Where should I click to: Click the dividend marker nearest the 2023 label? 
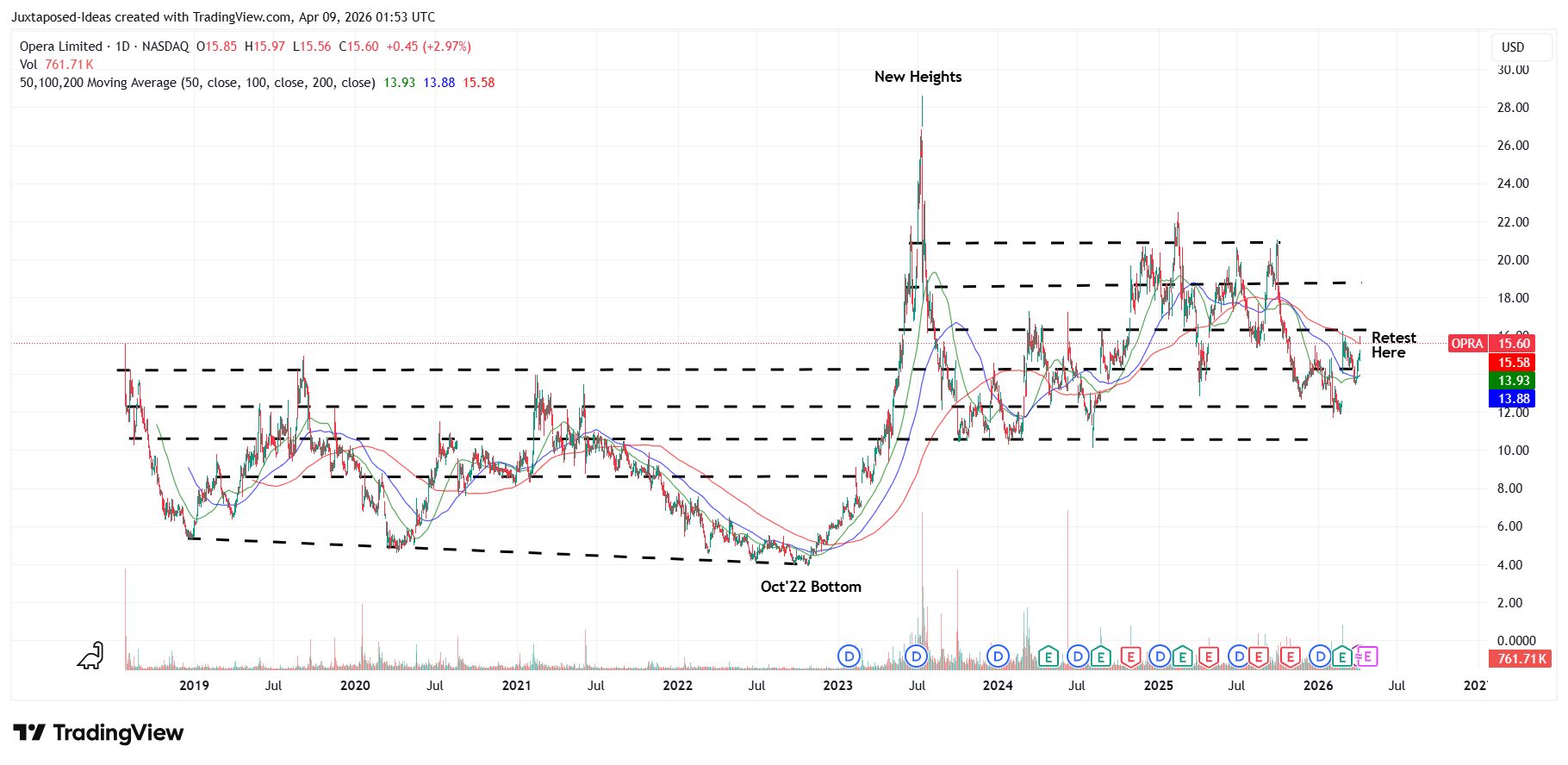[849, 656]
